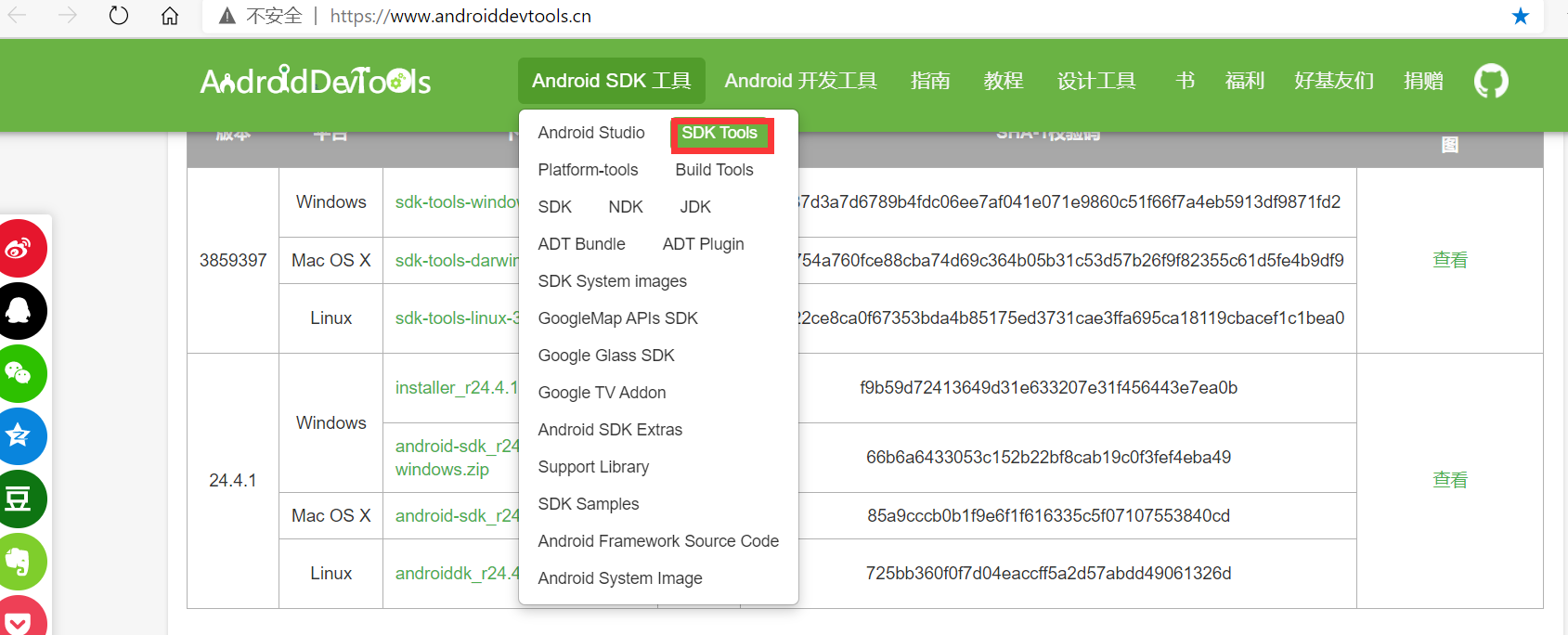Click the insecure warning triangle icon
1568x635 pixels.
pyautogui.click(x=227, y=16)
